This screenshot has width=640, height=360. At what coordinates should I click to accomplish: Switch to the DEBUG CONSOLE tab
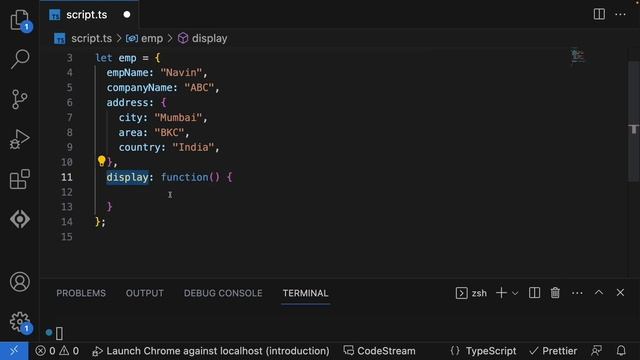pyautogui.click(x=223, y=293)
